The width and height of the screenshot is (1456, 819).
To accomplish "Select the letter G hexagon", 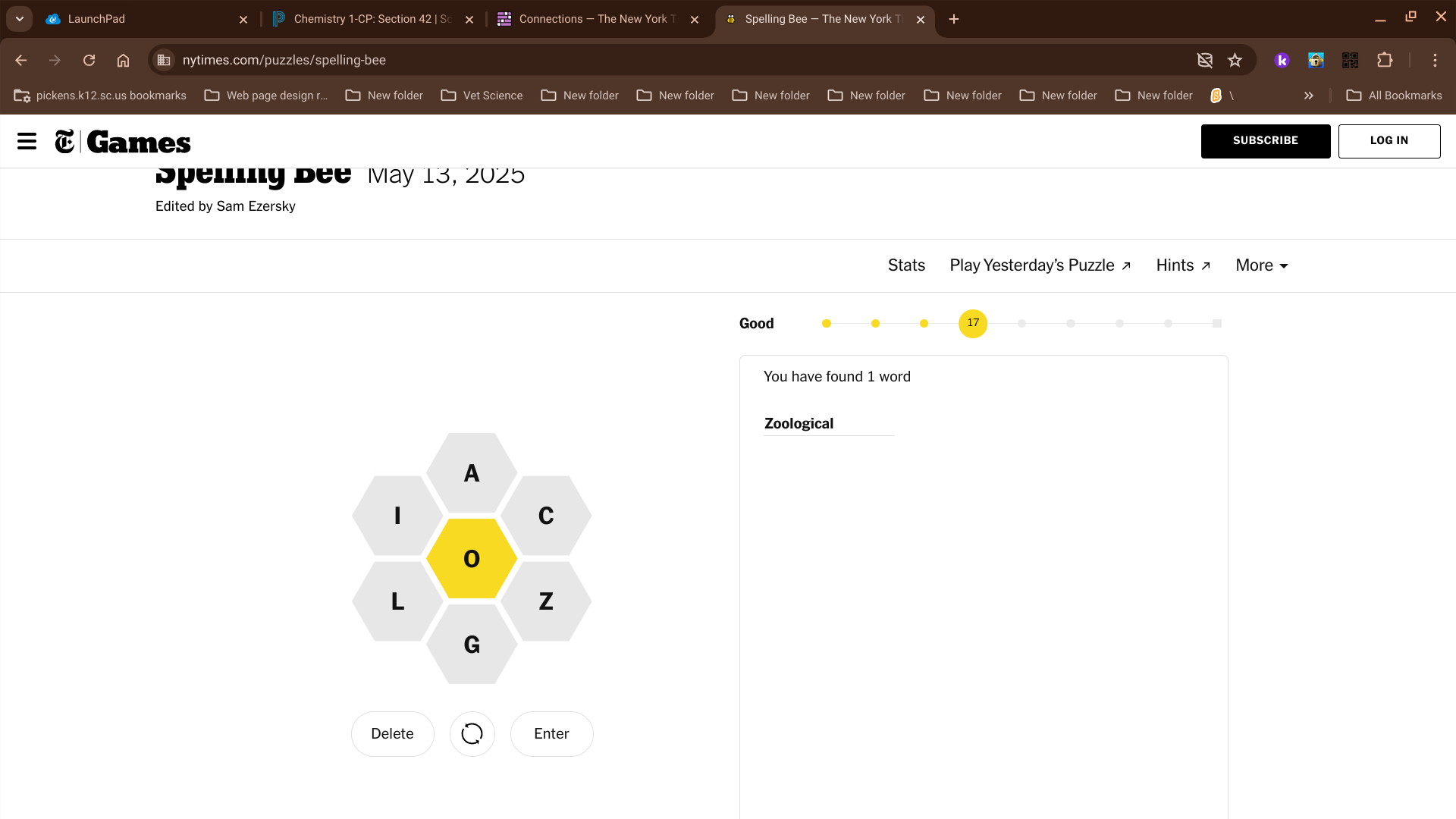I will [x=472, y=645].
